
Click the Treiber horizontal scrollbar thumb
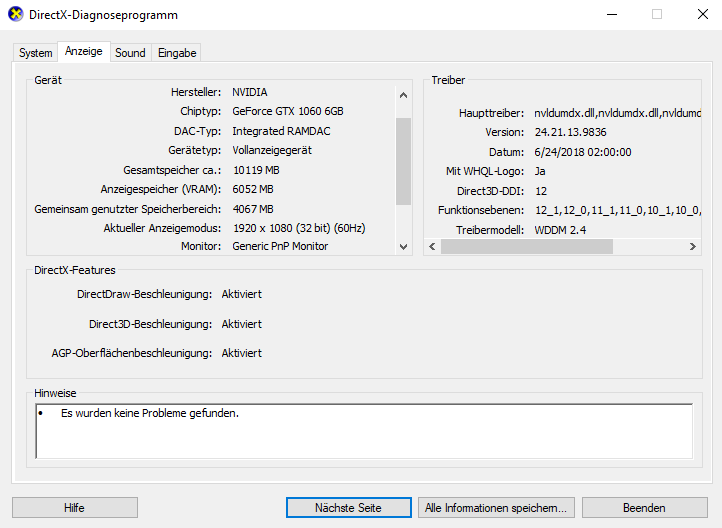tap(527, 247)
